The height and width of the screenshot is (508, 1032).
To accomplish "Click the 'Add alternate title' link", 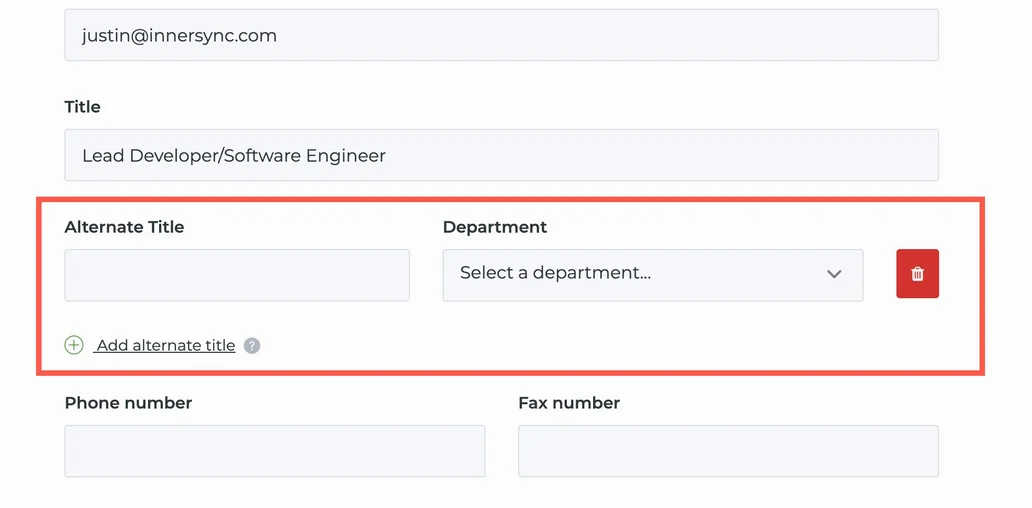I will point(166,346).
